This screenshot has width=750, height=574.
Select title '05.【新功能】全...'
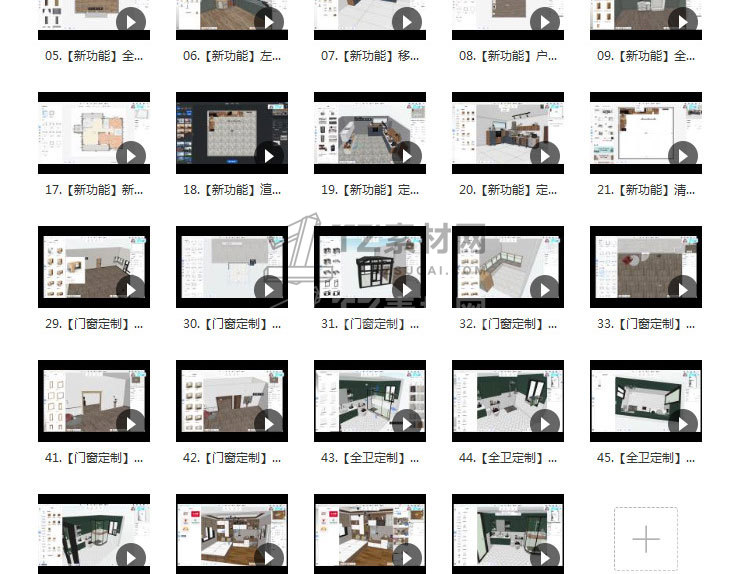94,56
